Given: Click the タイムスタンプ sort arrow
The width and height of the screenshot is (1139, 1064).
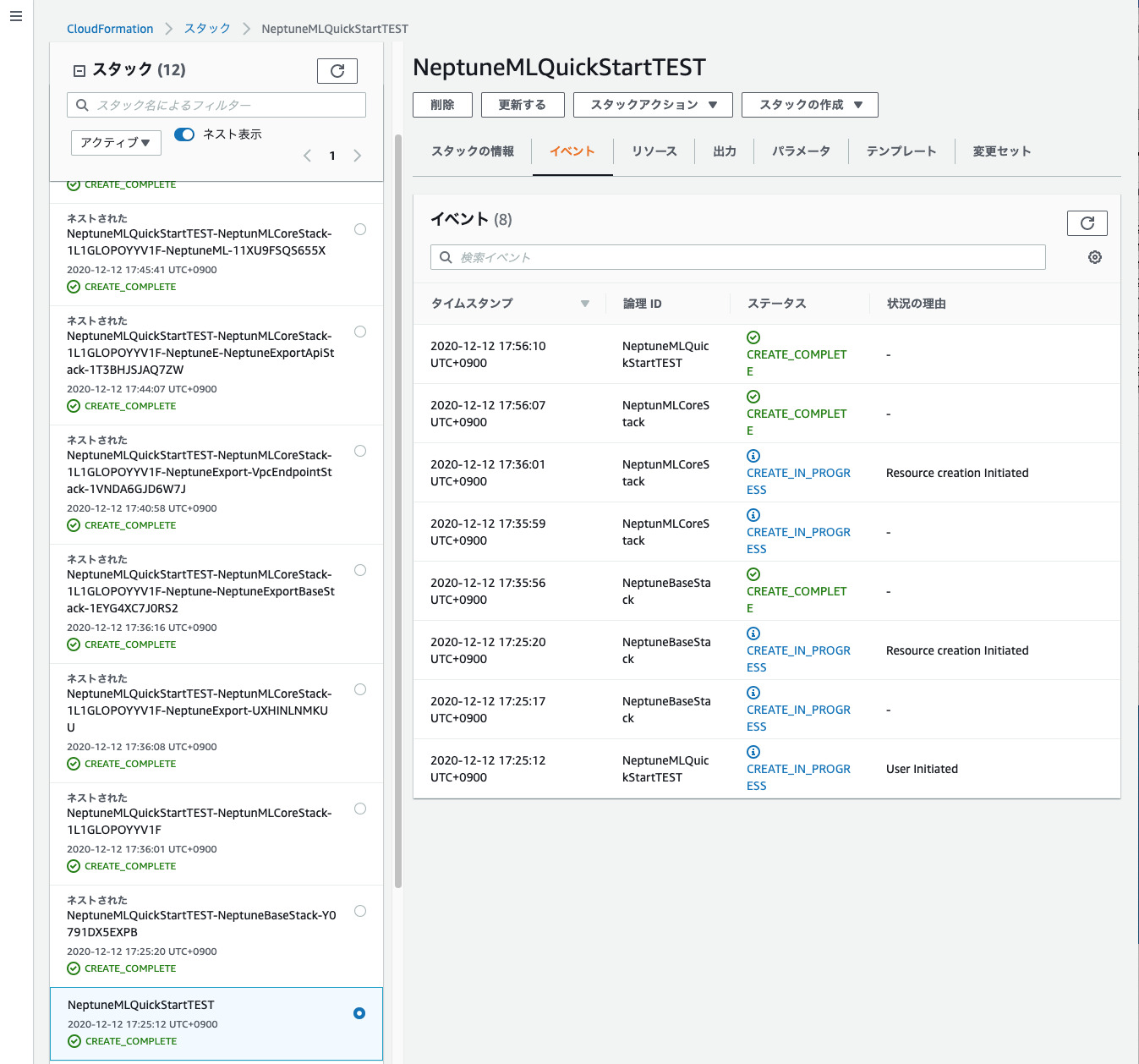Looking at the screenshot, I should point(584,303).
